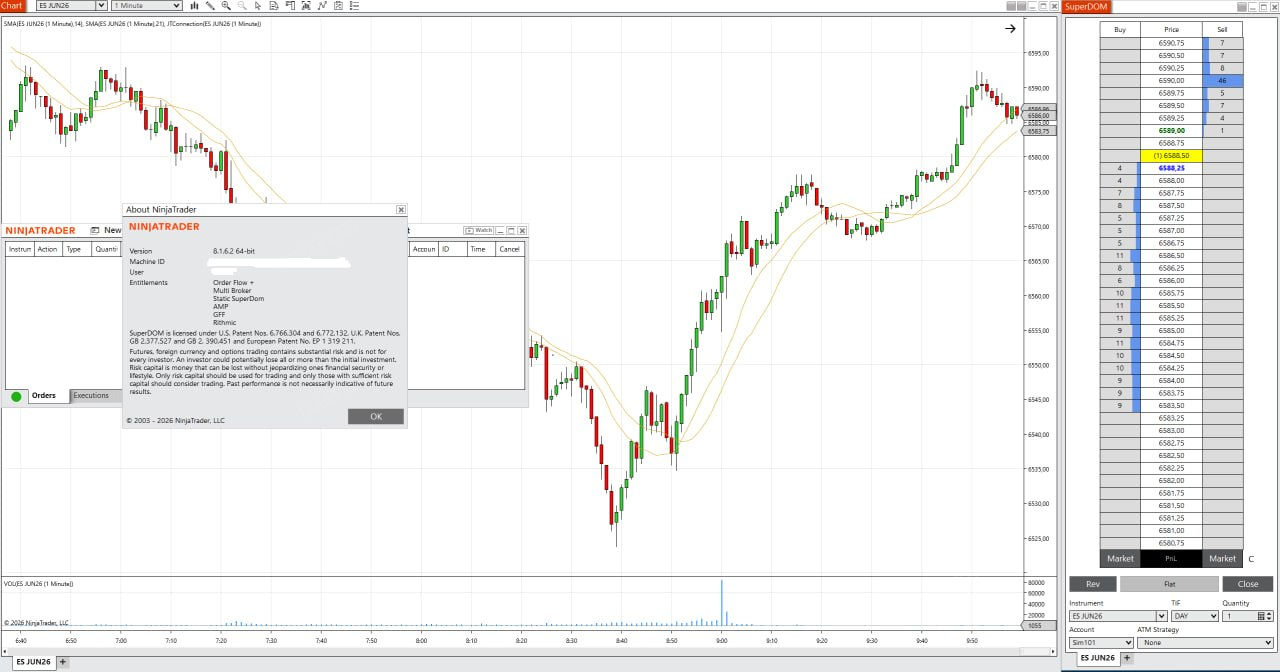Switch to the Executions tab
The height and width of the screenshot is (672, 1280).
pyautogui.click(x=91, y=396)
